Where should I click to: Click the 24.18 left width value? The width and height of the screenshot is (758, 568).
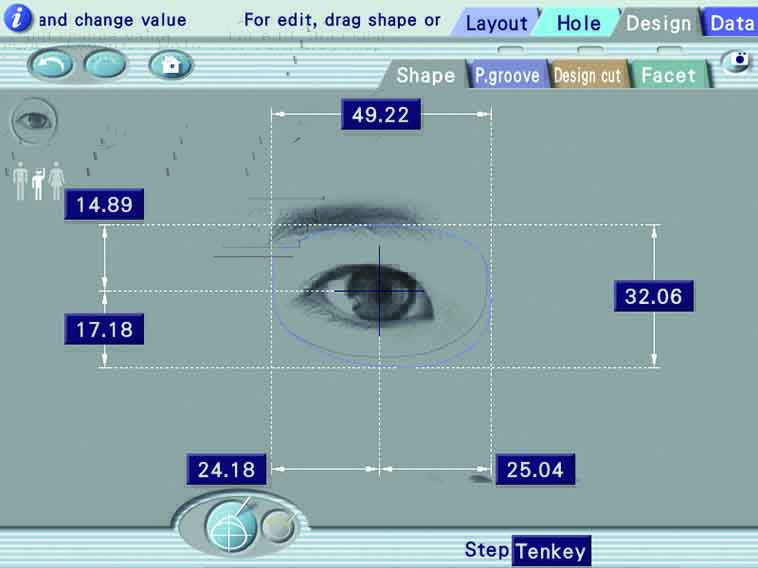pos(227,469)
